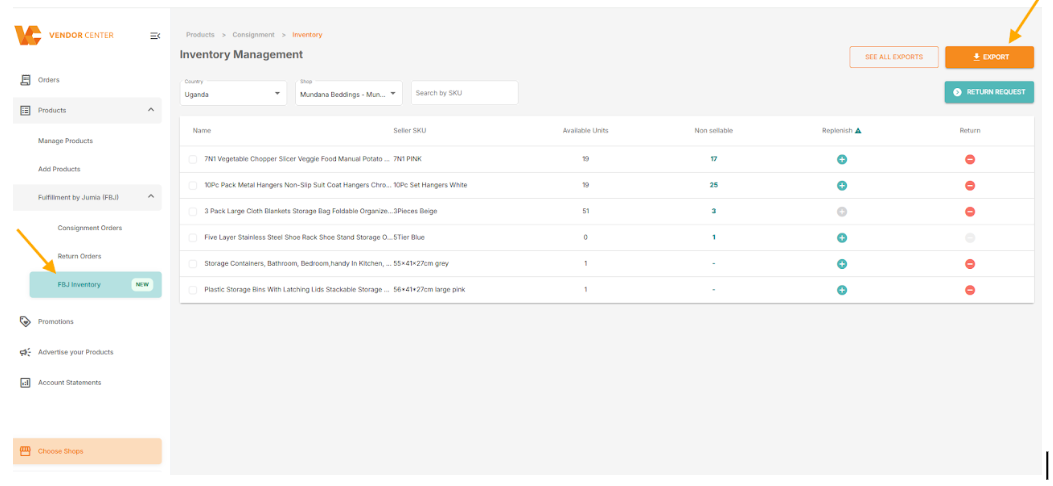Click the orange Export button
The image size is (1053, 486).
[989, 57]
